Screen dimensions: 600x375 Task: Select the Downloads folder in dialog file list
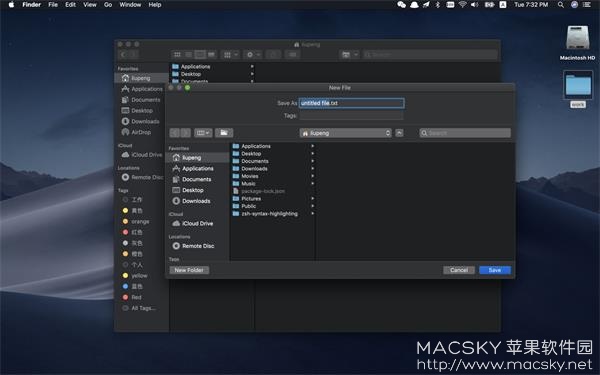[272, 169]
